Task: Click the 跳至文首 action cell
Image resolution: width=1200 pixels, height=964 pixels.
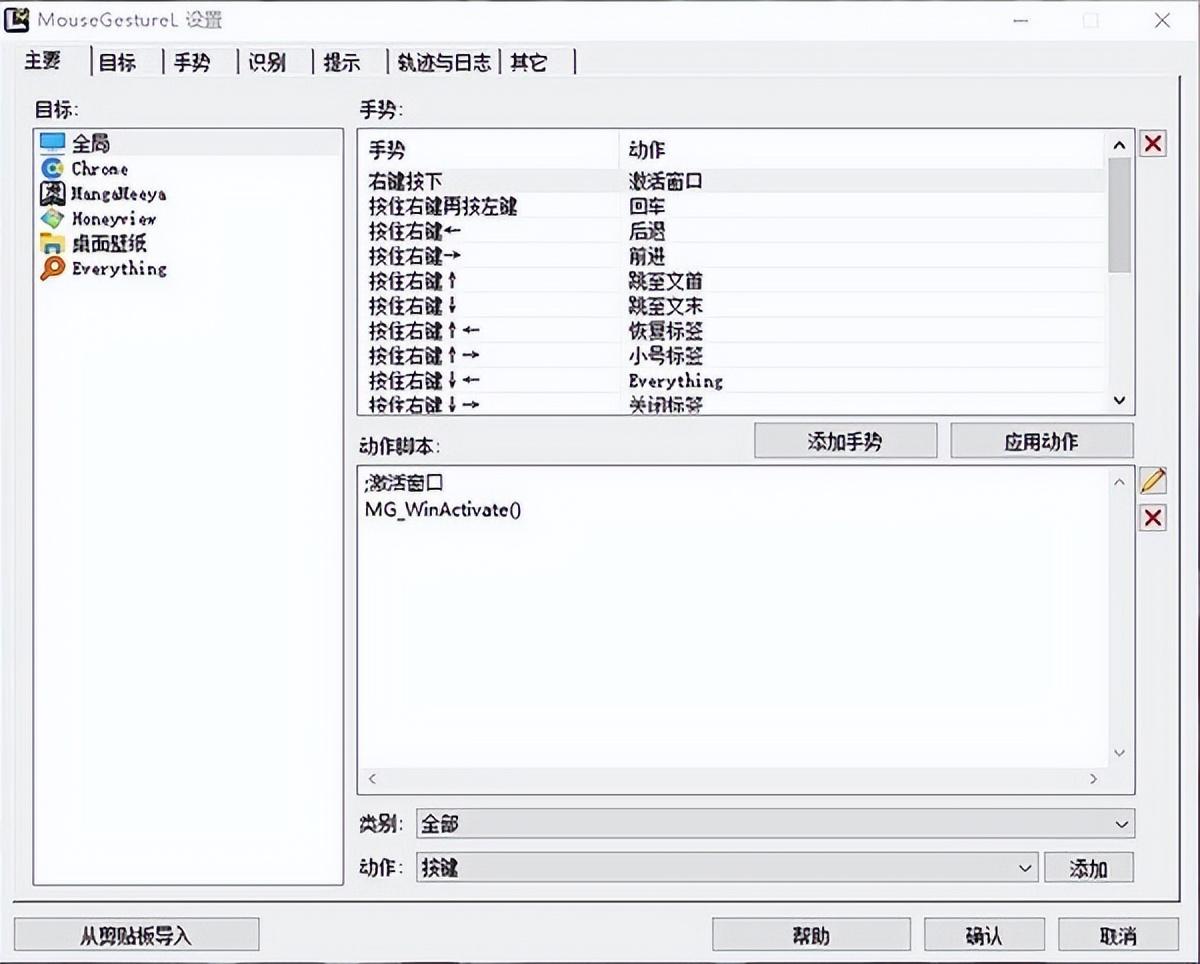Action: 665,281
